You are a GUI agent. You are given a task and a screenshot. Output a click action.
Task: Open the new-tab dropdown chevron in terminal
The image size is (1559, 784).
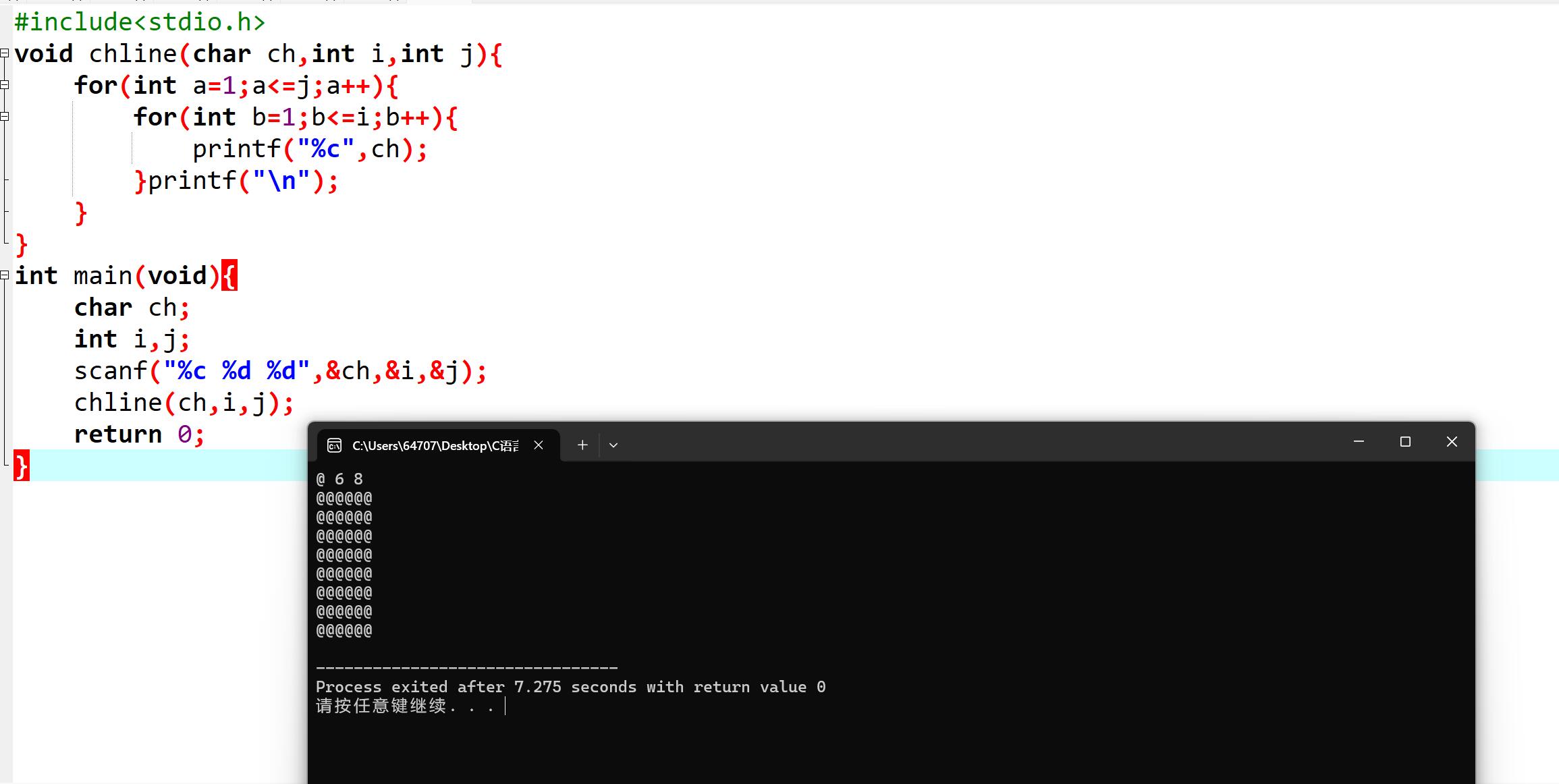[x=613, y=445]
